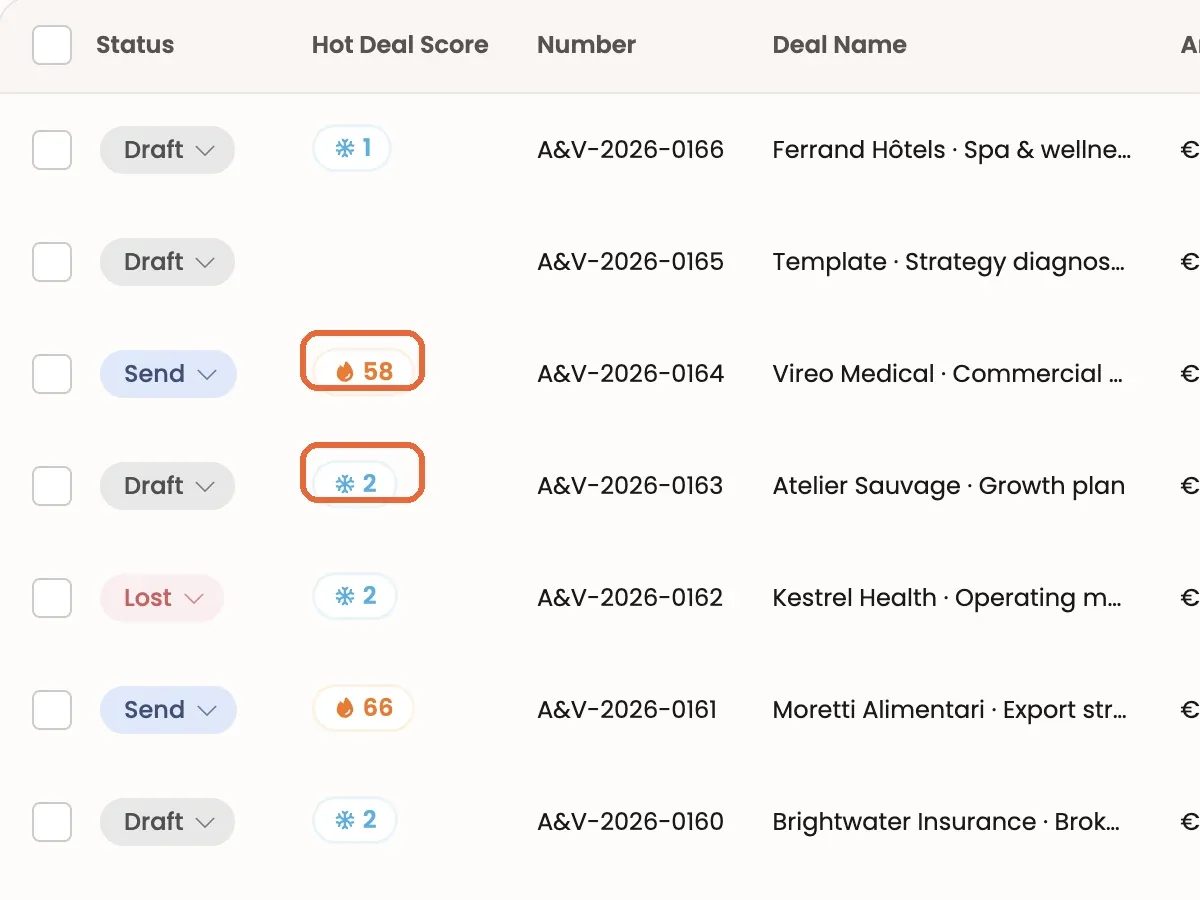Image resolution: width=1200 pixels, height=900 pixels.
Task: Click the number A&V-2026-0161
Action: (627, 710)
